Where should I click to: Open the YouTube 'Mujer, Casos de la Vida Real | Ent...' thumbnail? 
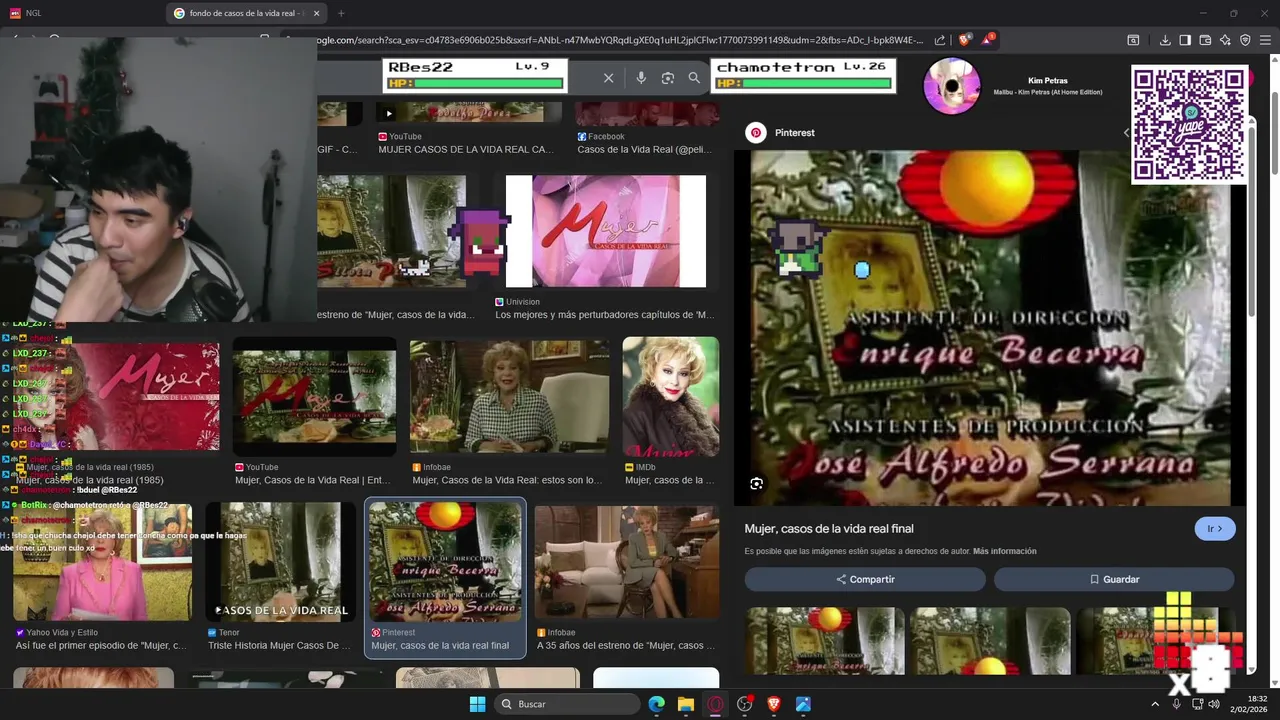(315, 397)
